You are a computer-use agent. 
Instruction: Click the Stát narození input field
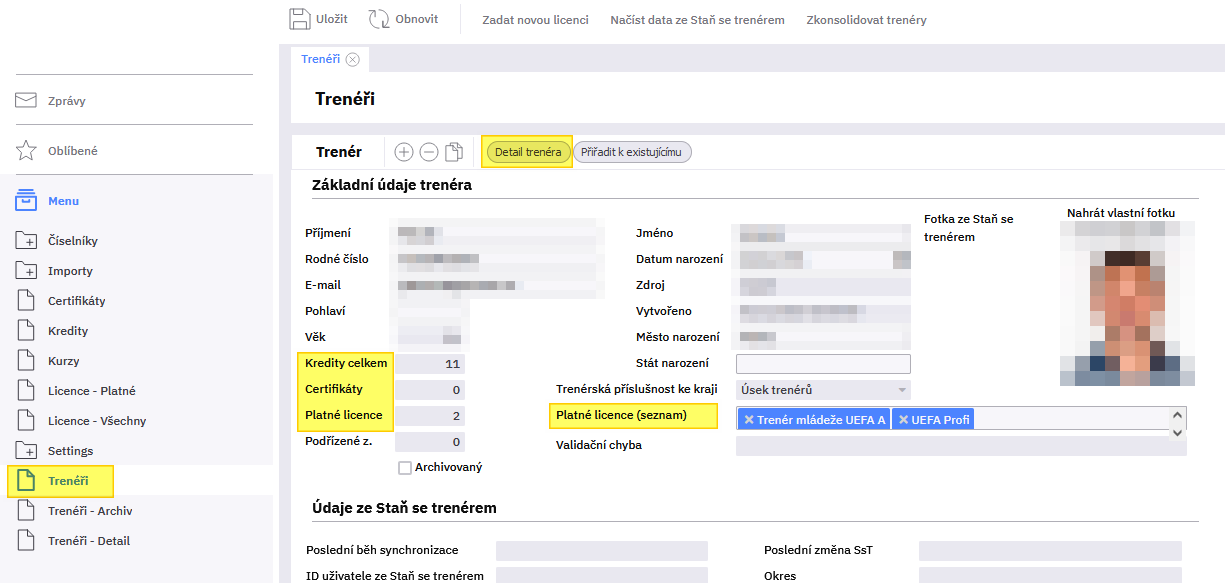[x=823, y=364]
